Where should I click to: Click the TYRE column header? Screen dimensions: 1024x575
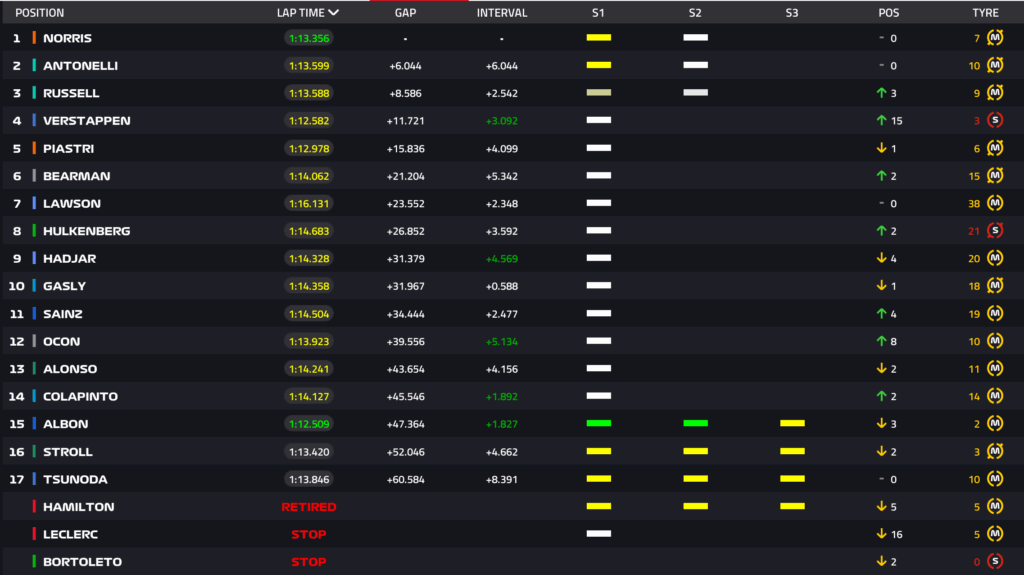985,13
